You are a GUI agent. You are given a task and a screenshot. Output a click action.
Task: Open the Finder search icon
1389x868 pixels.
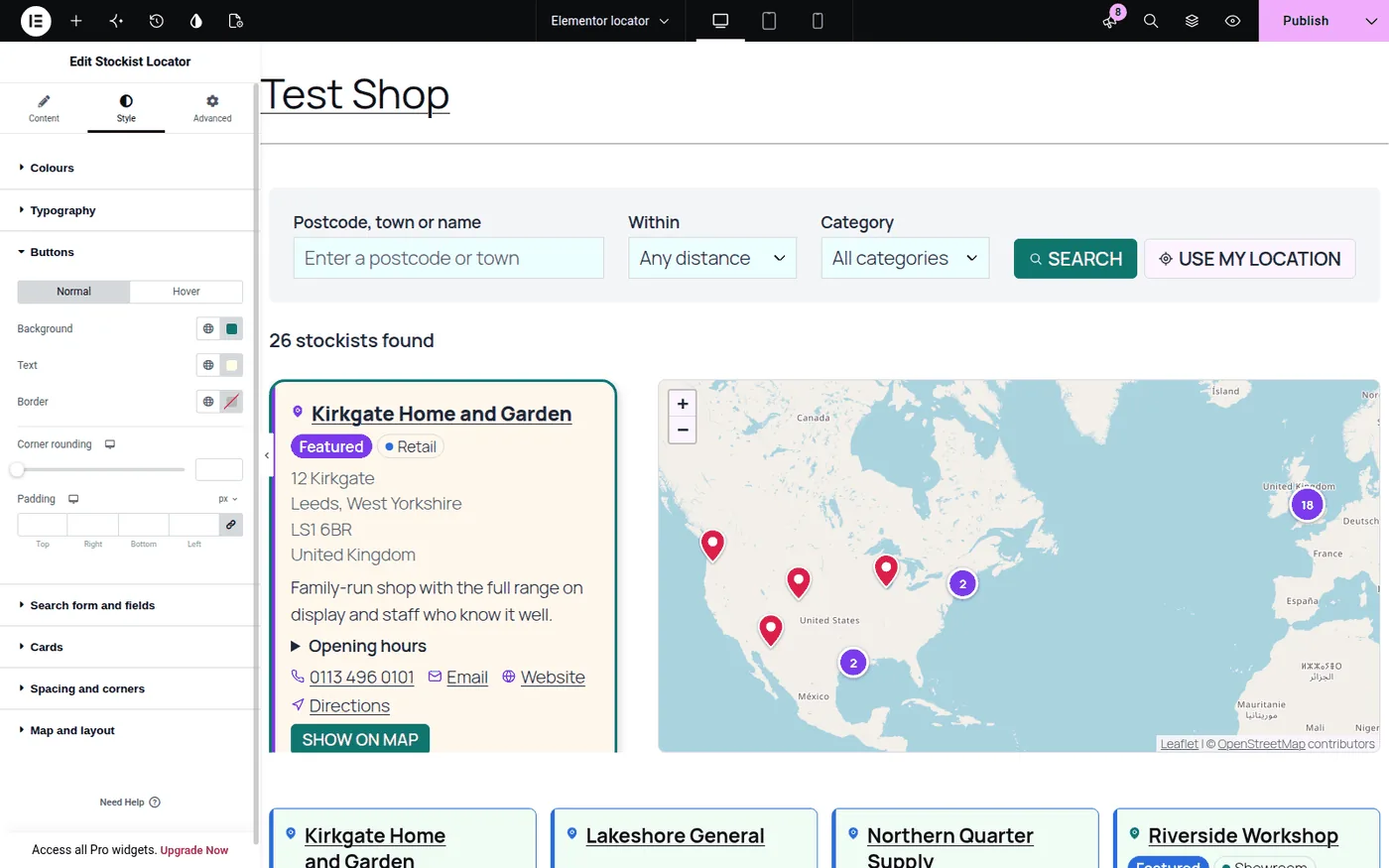(1151, 21)
